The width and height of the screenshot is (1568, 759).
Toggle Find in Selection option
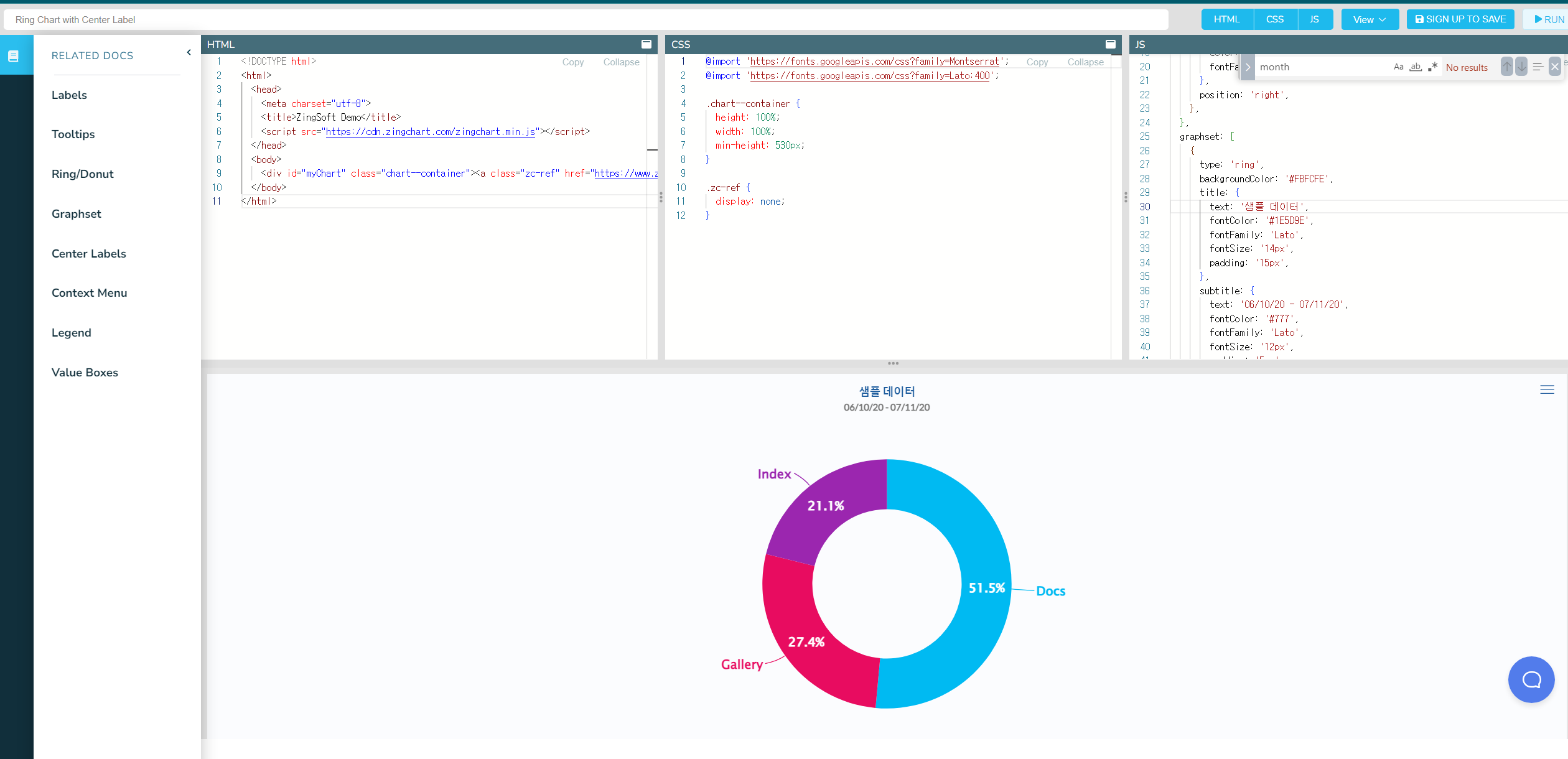click(1538, 67)
